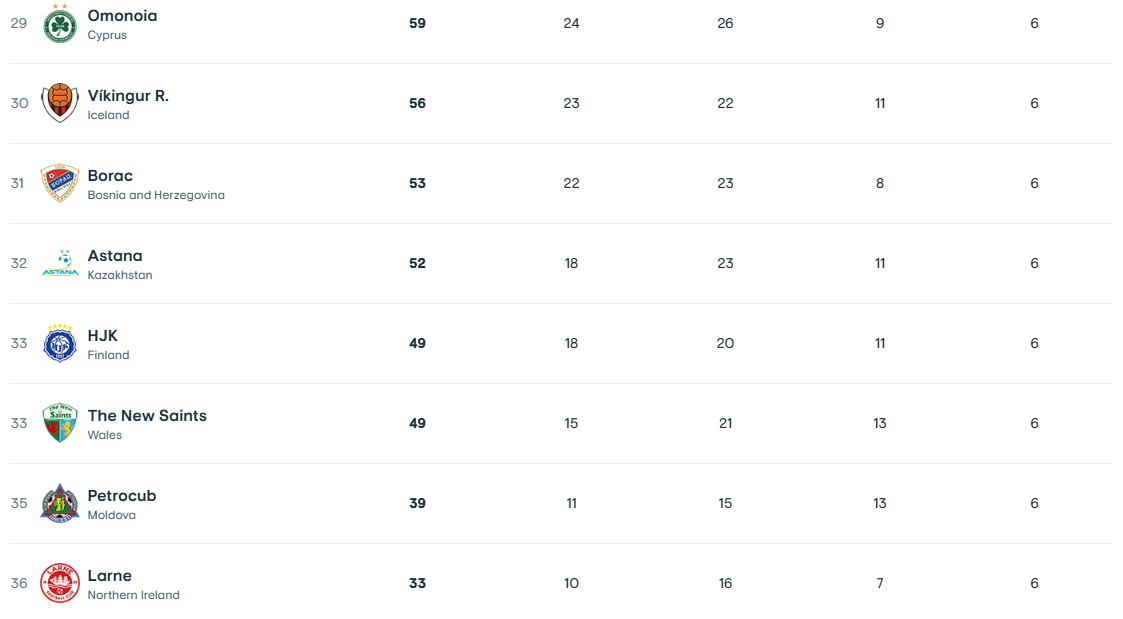The height and width of the screenshot is (619, 1123).
Task: Open the Larne team page
Action: pos(110,576)
